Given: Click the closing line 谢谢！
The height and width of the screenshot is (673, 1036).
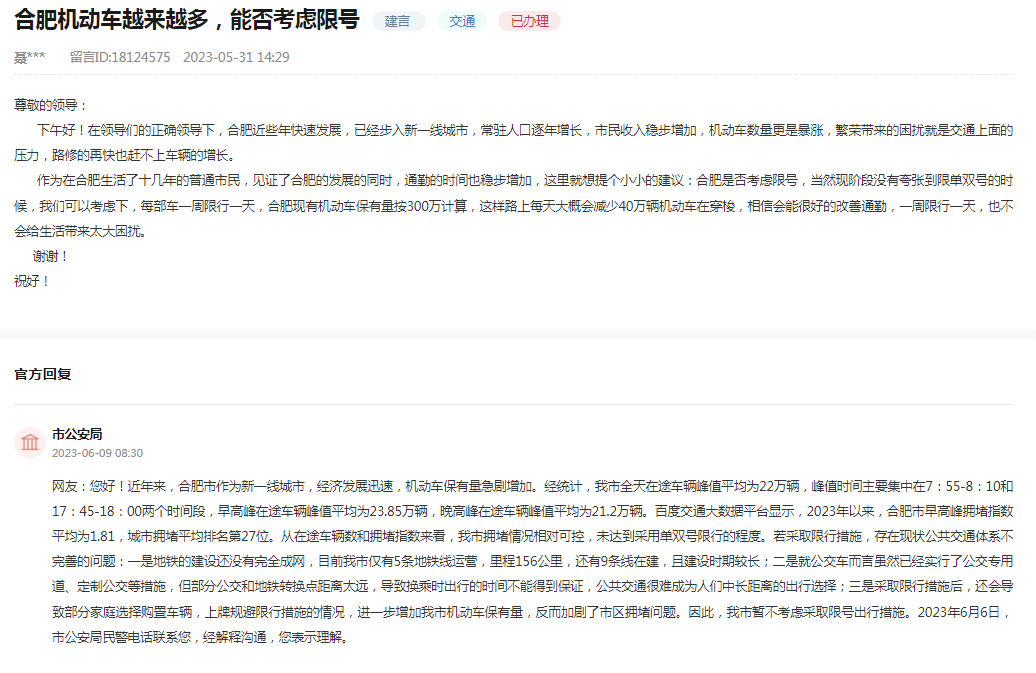Looking at the screenshot, I should (51, 256).
